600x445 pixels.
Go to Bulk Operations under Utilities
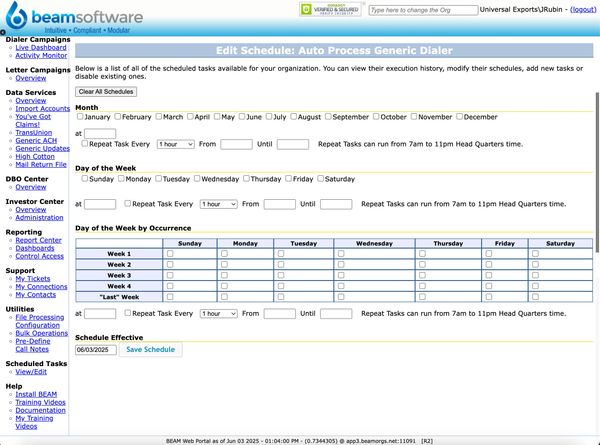[42, 333]
